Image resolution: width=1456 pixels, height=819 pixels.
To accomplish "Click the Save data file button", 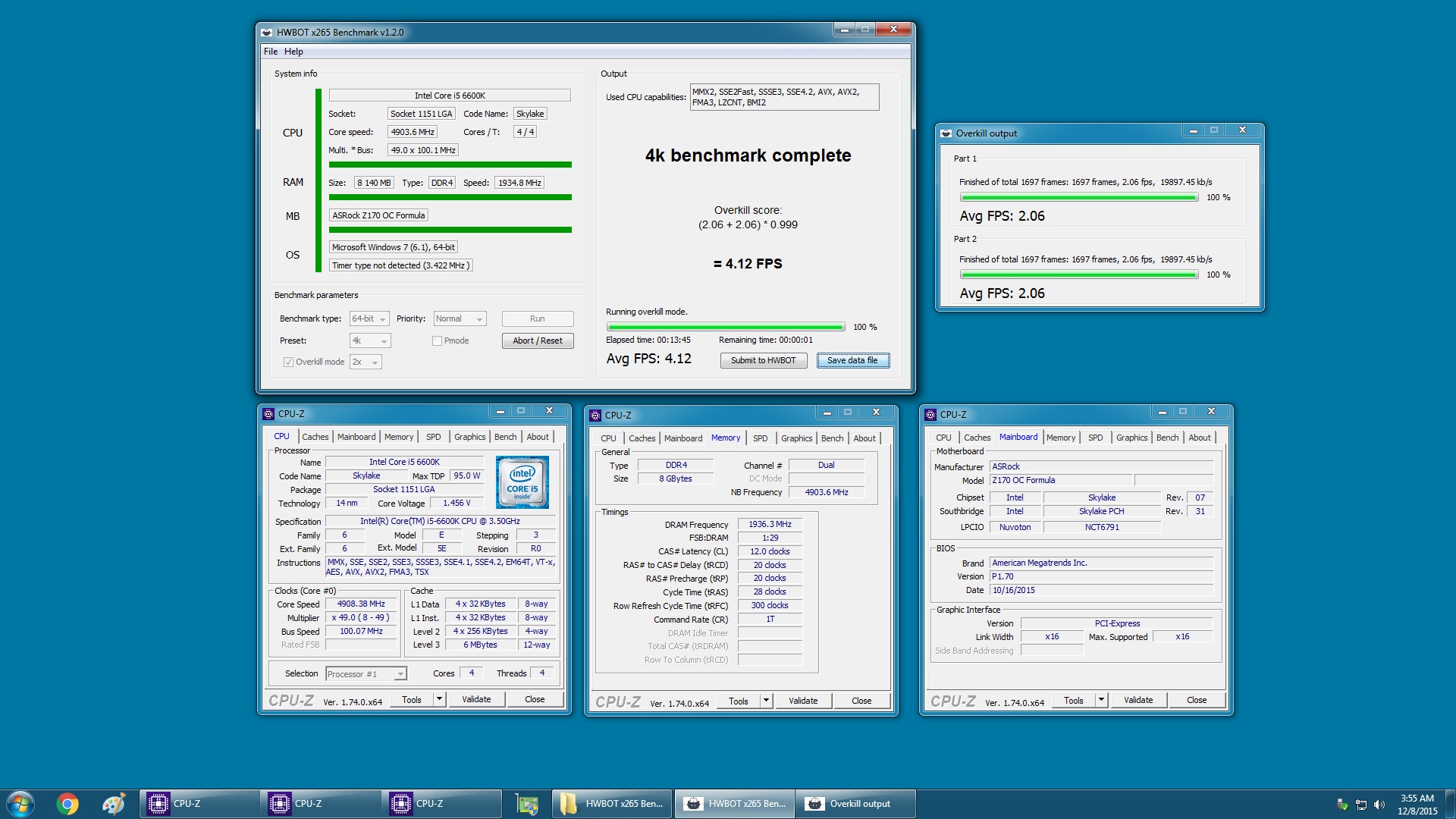I will [x=853, y=361].
